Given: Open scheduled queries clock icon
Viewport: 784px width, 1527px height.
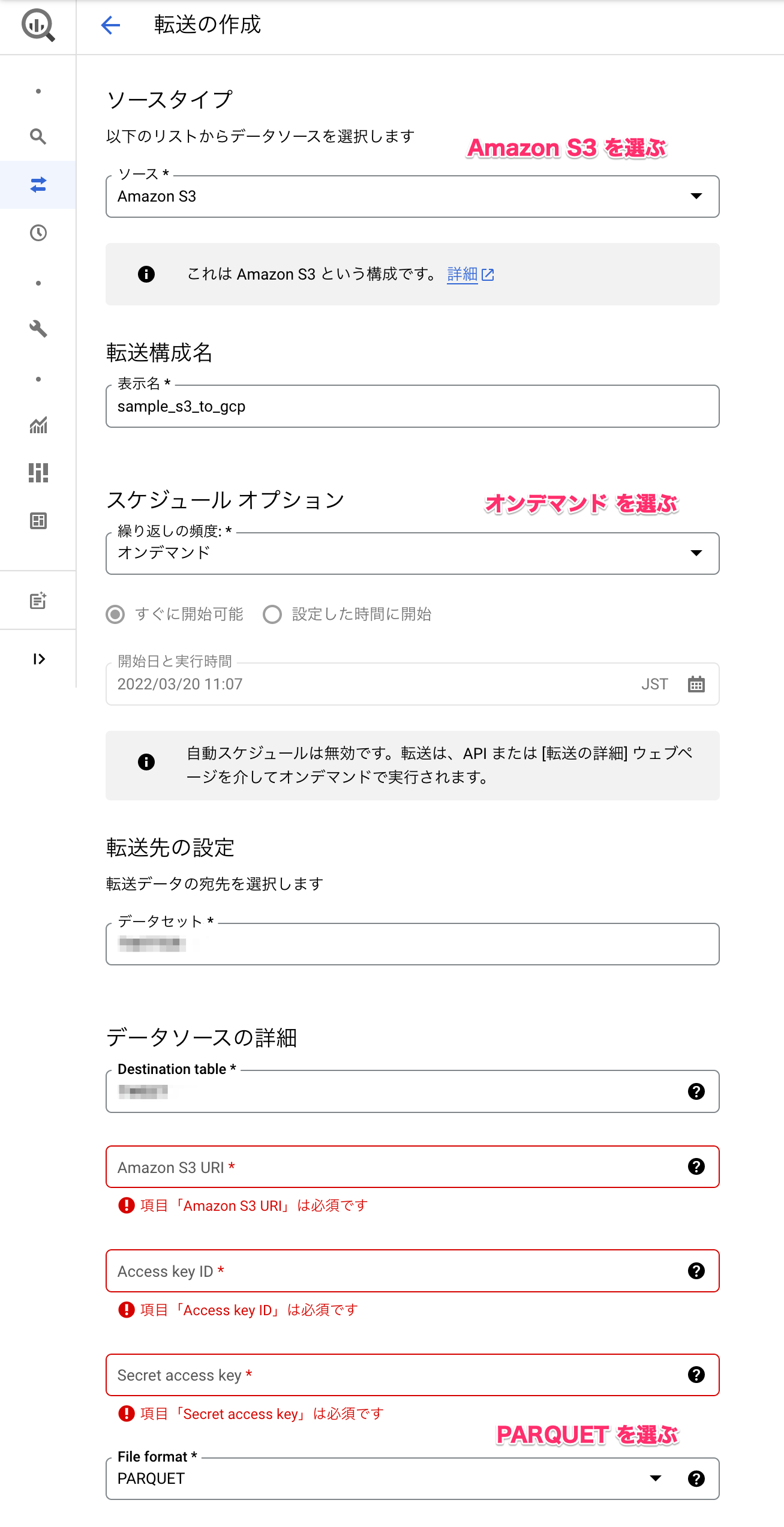Looking at the screenshot, I should [x=38, y=233].
